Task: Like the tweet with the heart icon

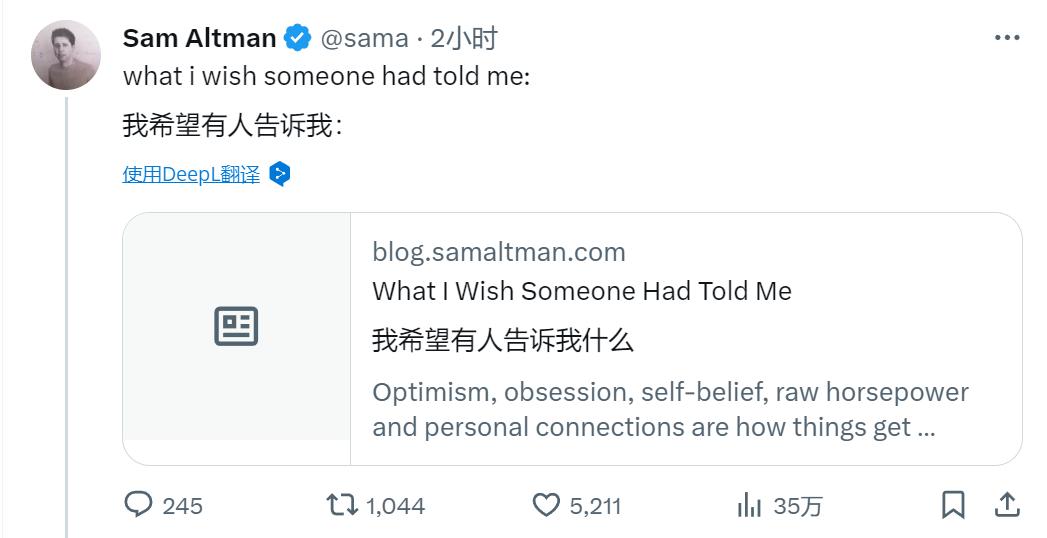Action: (x=546, y=505)
